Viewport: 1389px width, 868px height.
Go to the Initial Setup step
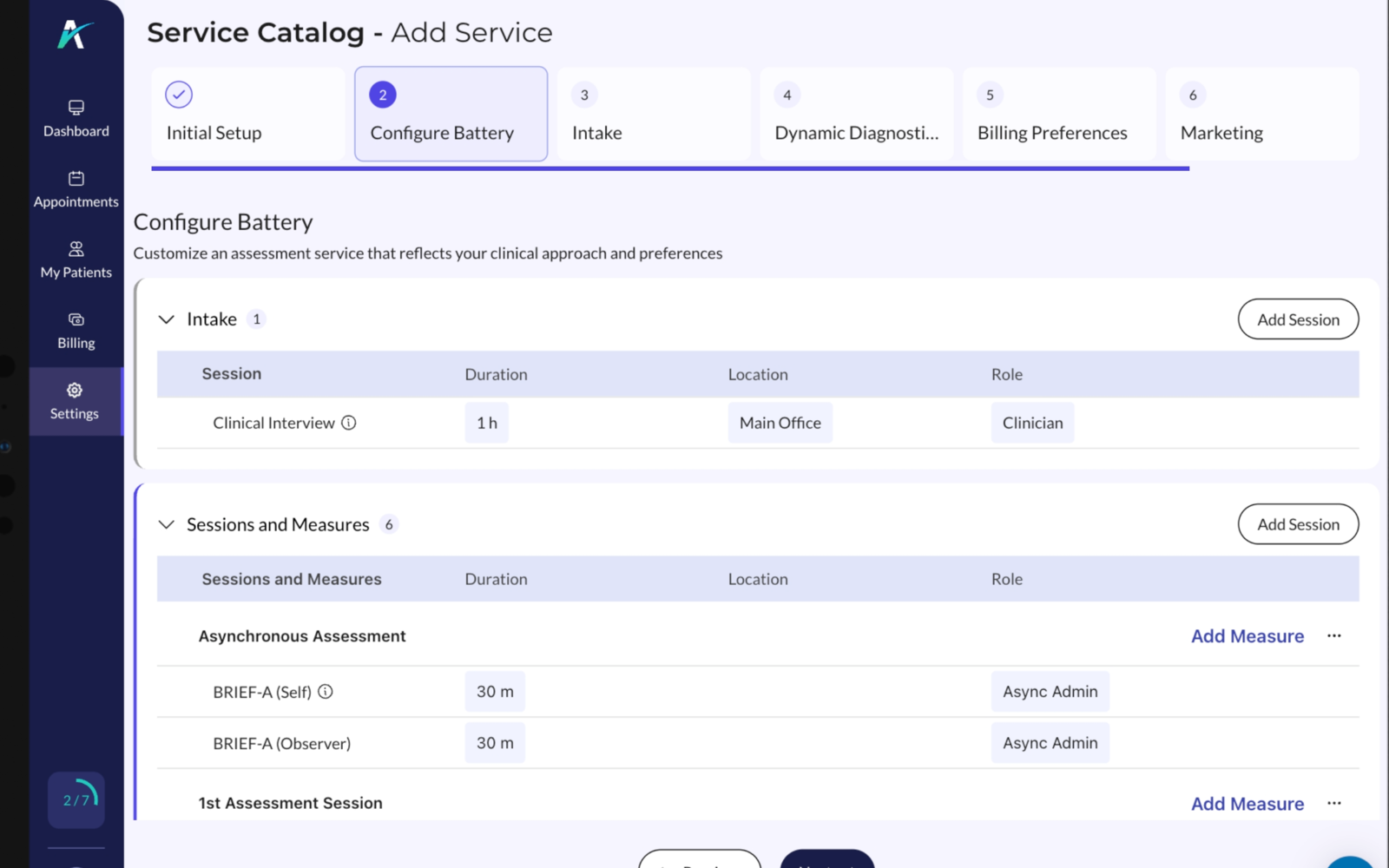(248, 114)
